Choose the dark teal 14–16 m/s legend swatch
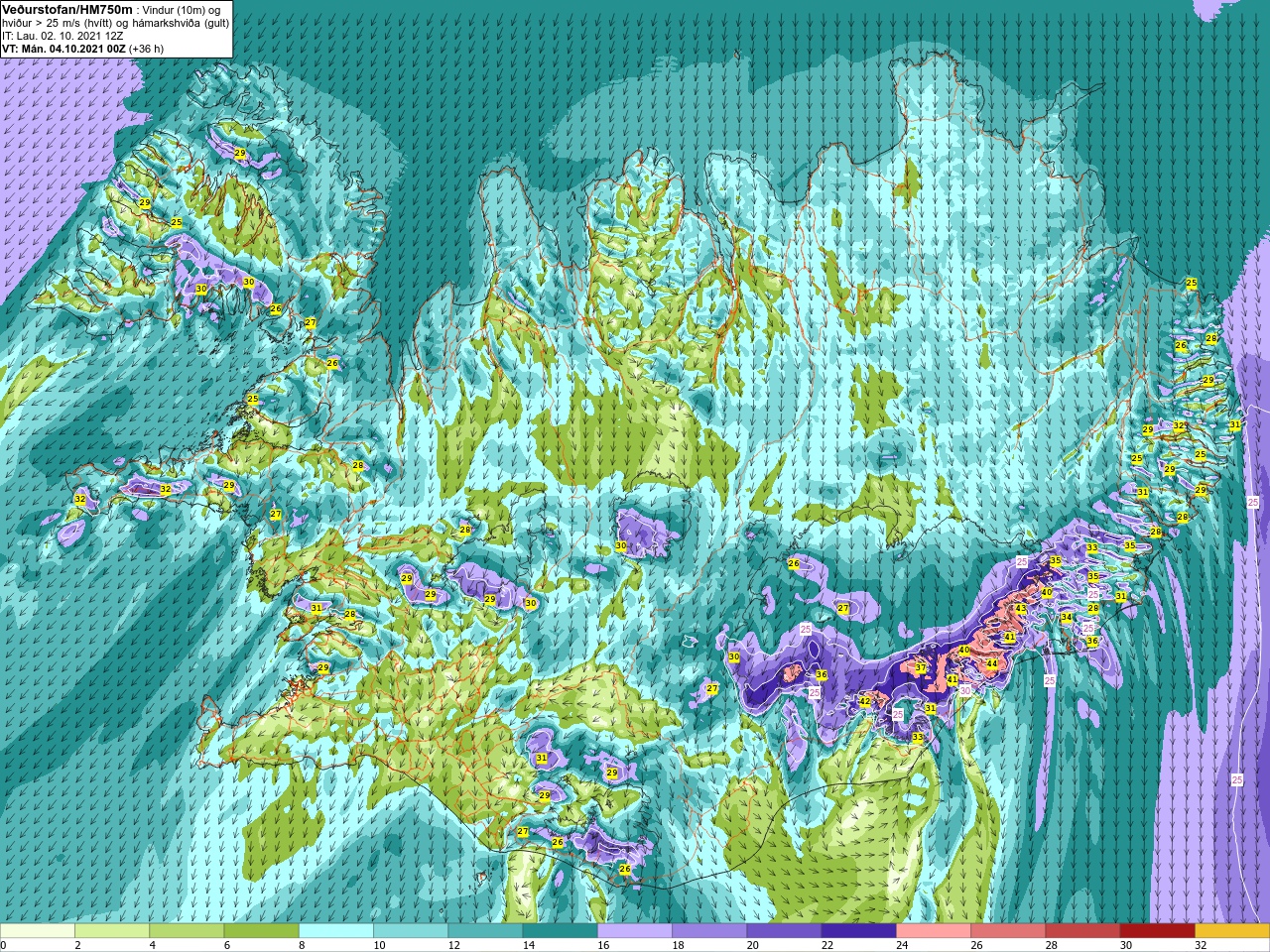The height and width of the screenshot is (952, 1270). (561, 931)
